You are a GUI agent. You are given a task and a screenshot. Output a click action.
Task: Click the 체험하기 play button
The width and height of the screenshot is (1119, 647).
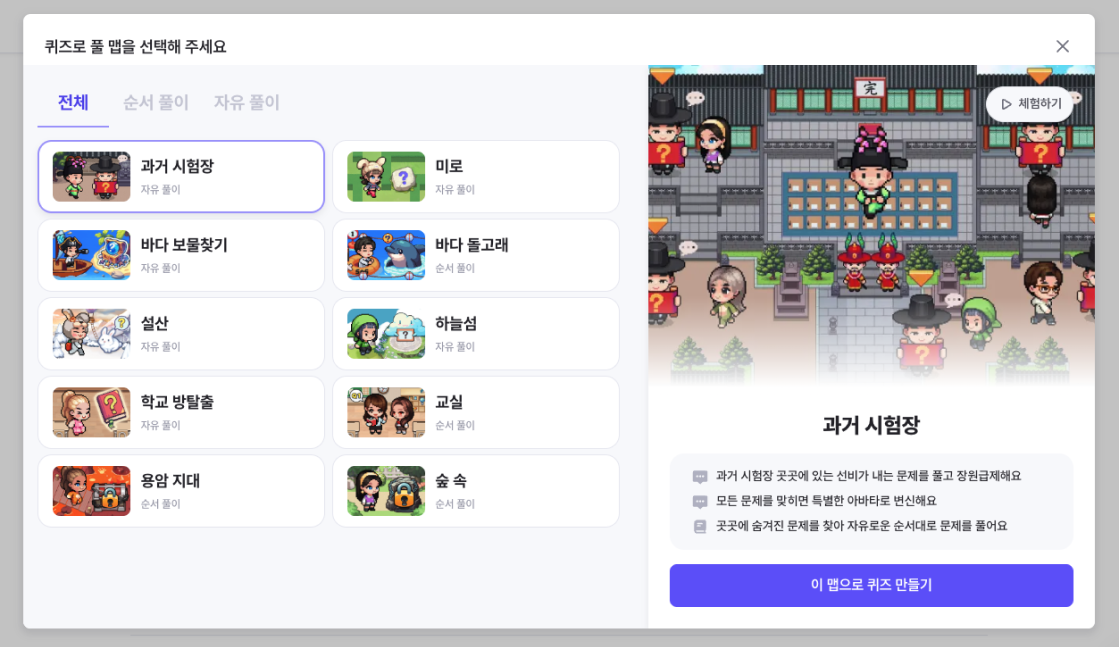pos(1031,104)
